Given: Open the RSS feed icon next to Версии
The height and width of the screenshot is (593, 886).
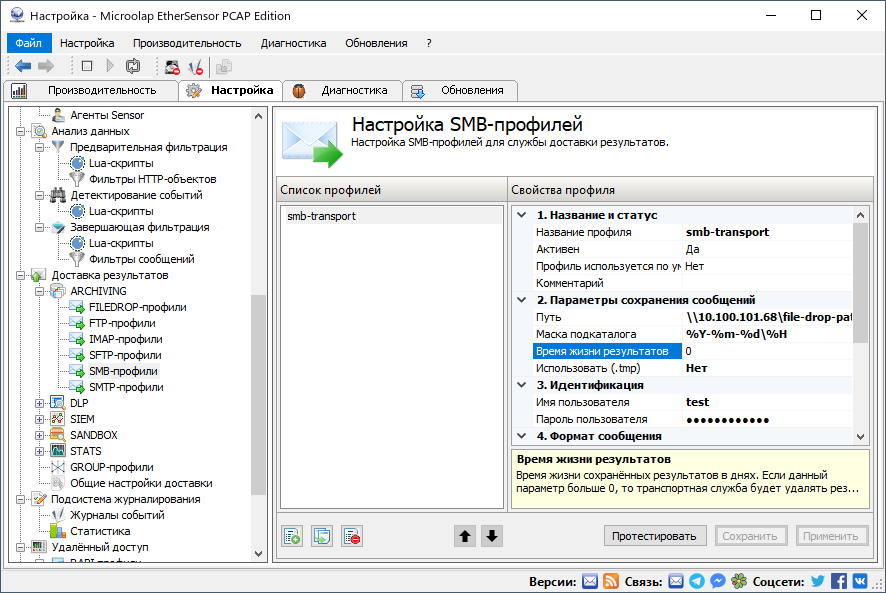Looking at the screenshot, I should [611, 581].
